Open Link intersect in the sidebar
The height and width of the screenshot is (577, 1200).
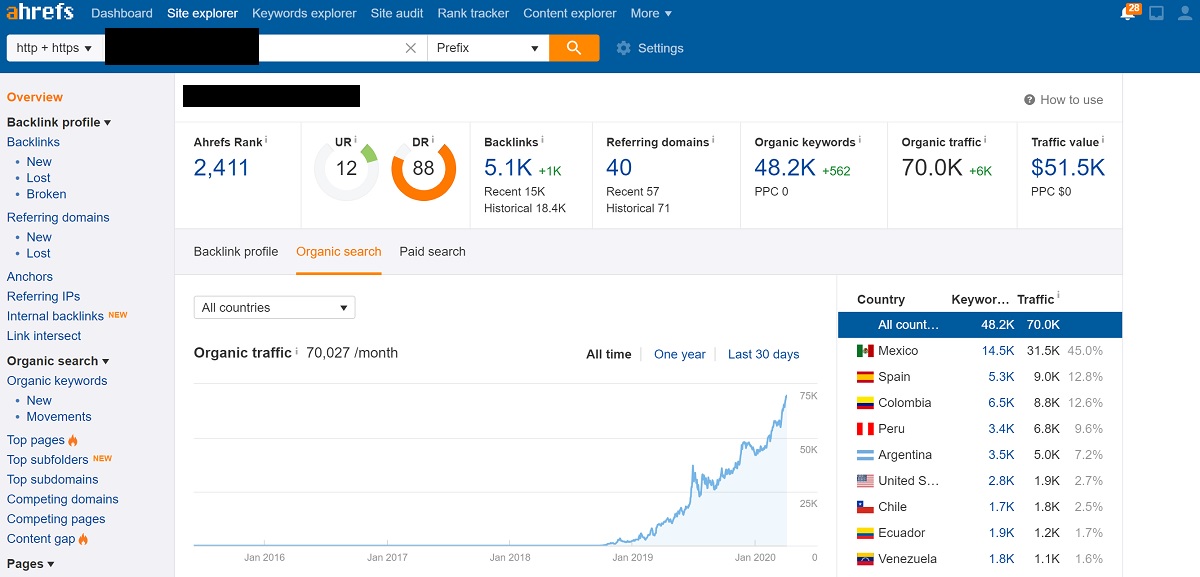pos(44,336)
